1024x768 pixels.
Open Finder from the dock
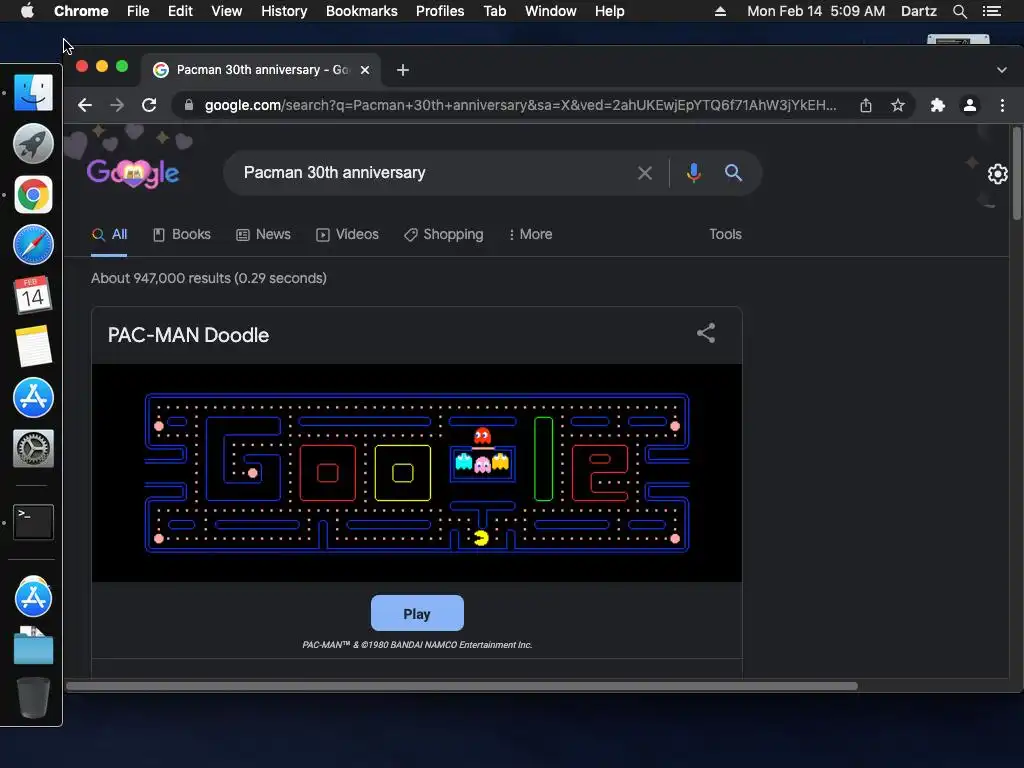[x=33, y=92]
